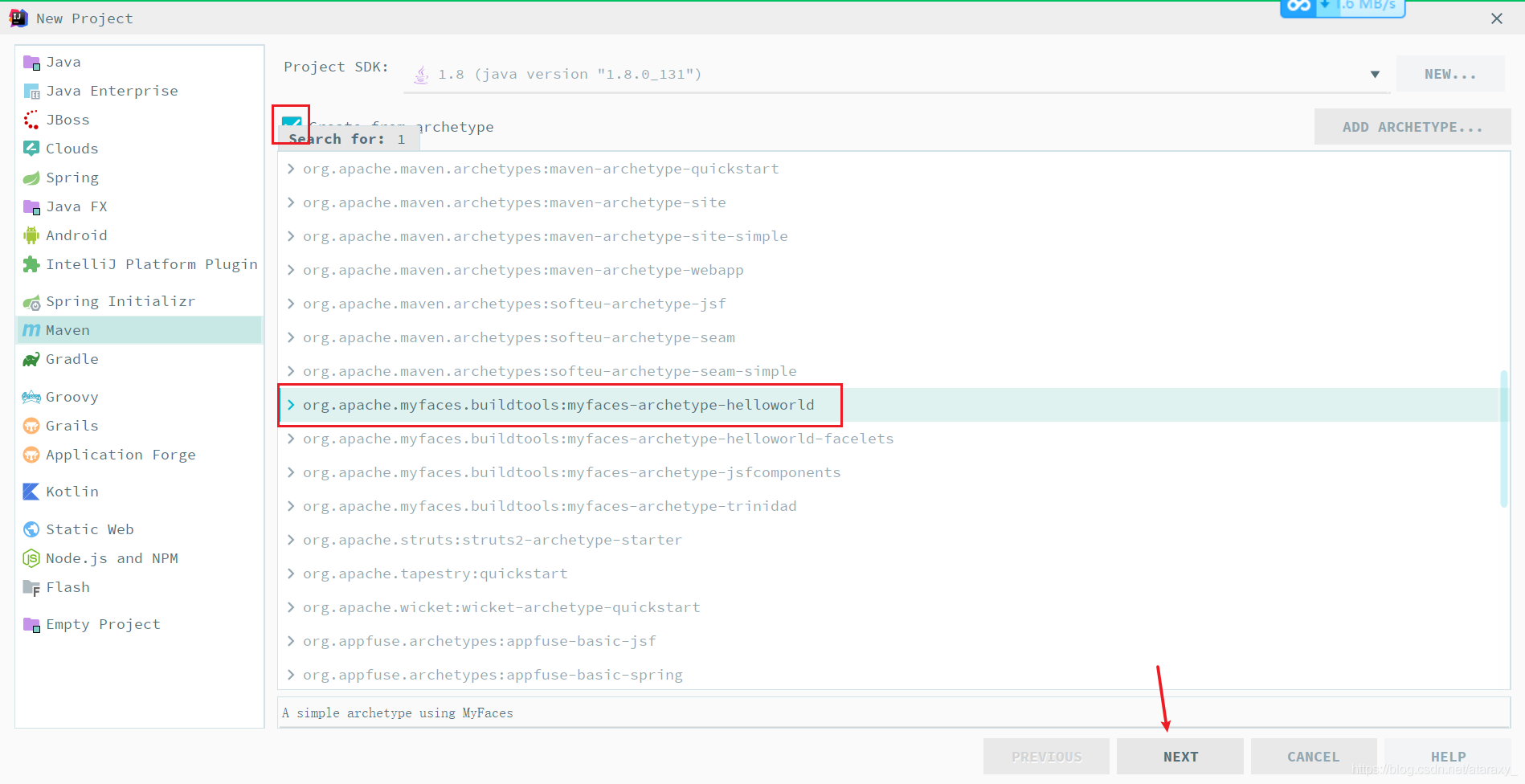Click the PREVIOUS button
Image resolution: width=1525 pixels, height=784 pixels.
1046,757
